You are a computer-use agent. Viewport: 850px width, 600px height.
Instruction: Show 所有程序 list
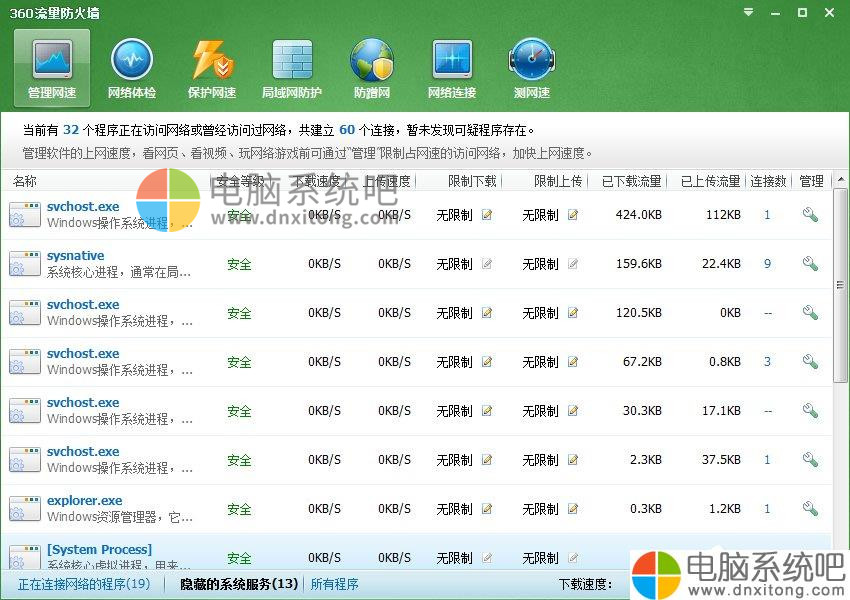pyautogui.click(x=334, y=584)
